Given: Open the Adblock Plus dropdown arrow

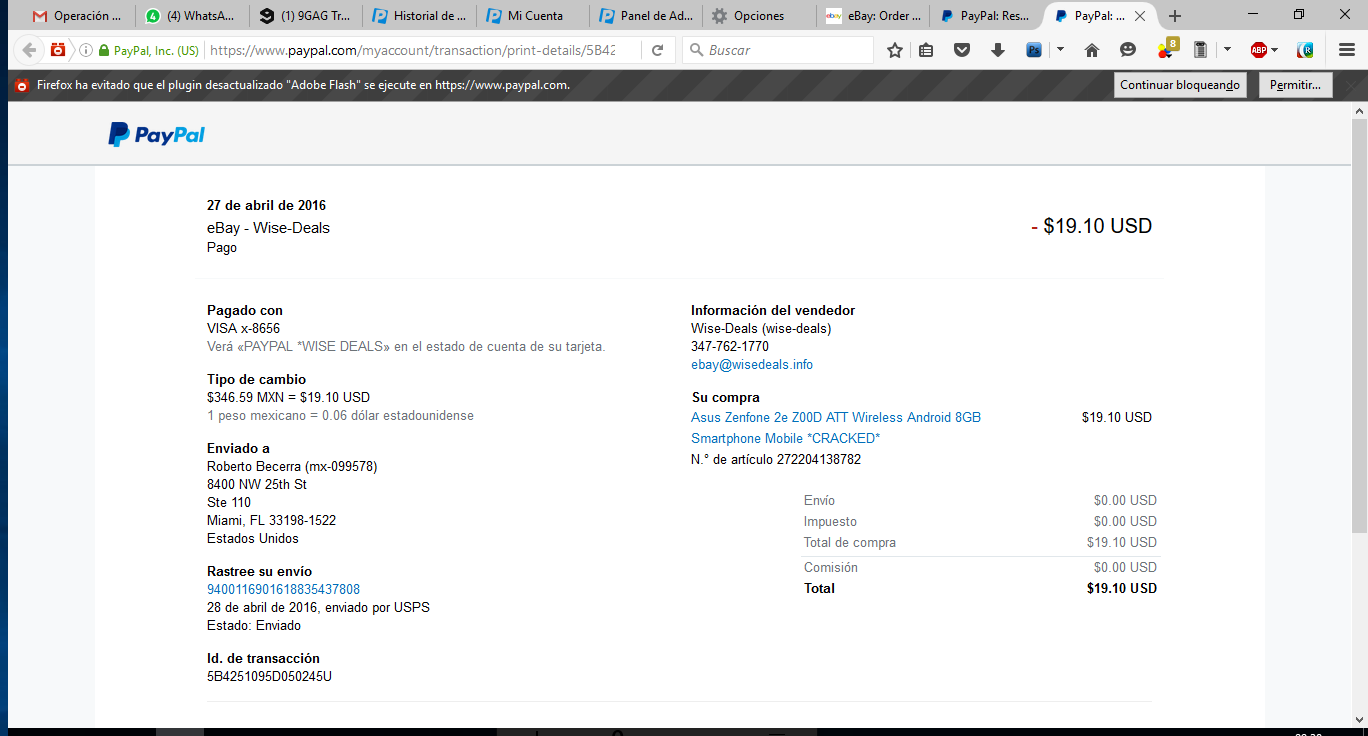Looking at the screenshot, I should pos(1275,50).
